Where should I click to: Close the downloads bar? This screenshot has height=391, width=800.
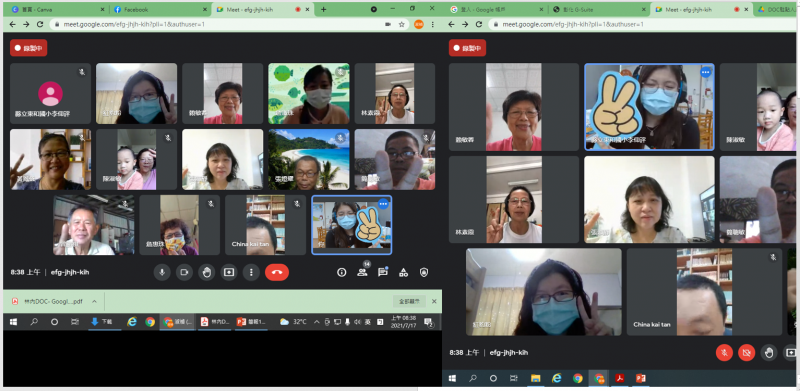[434, 301]
